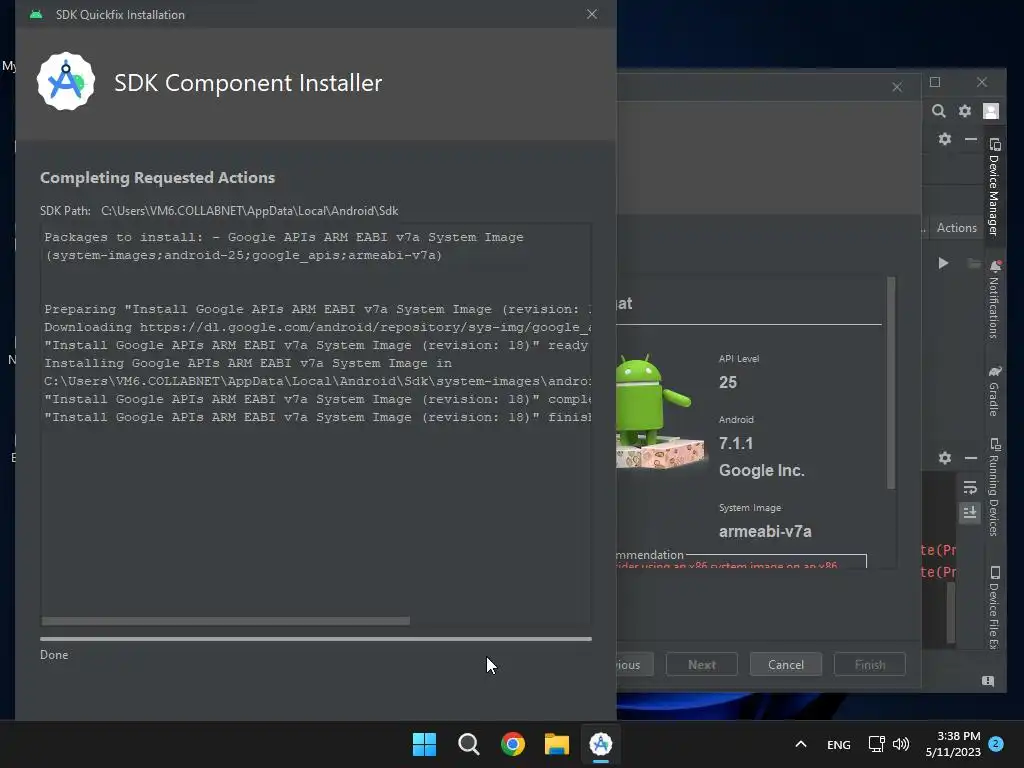Open Windows taskbar search

click(469, 744)
